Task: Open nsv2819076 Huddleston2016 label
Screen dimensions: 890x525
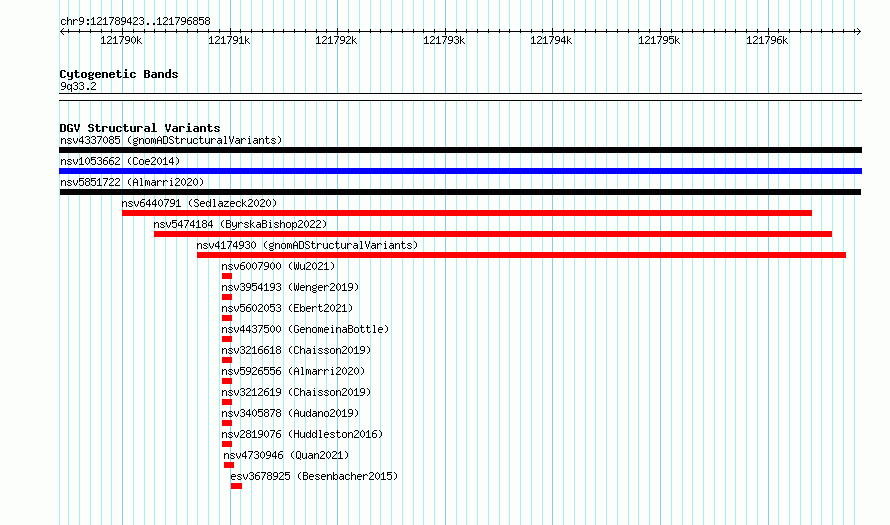Action: [x=303, y=434]
